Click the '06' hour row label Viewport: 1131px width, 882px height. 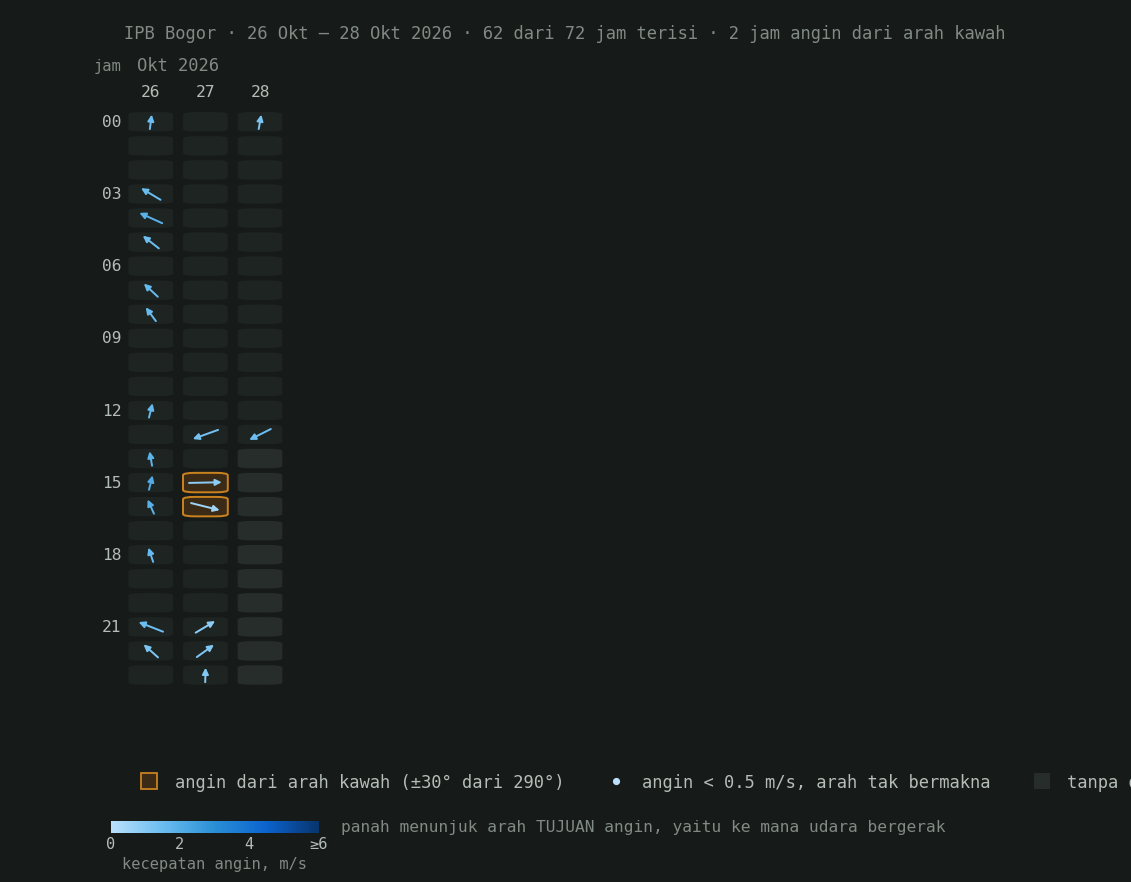tap(112, 265)
